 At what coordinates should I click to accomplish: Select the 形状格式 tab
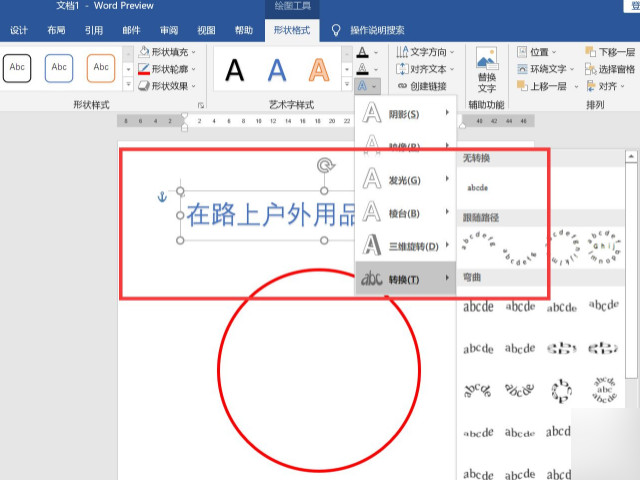pyautogui.click(x=292, y=30)
